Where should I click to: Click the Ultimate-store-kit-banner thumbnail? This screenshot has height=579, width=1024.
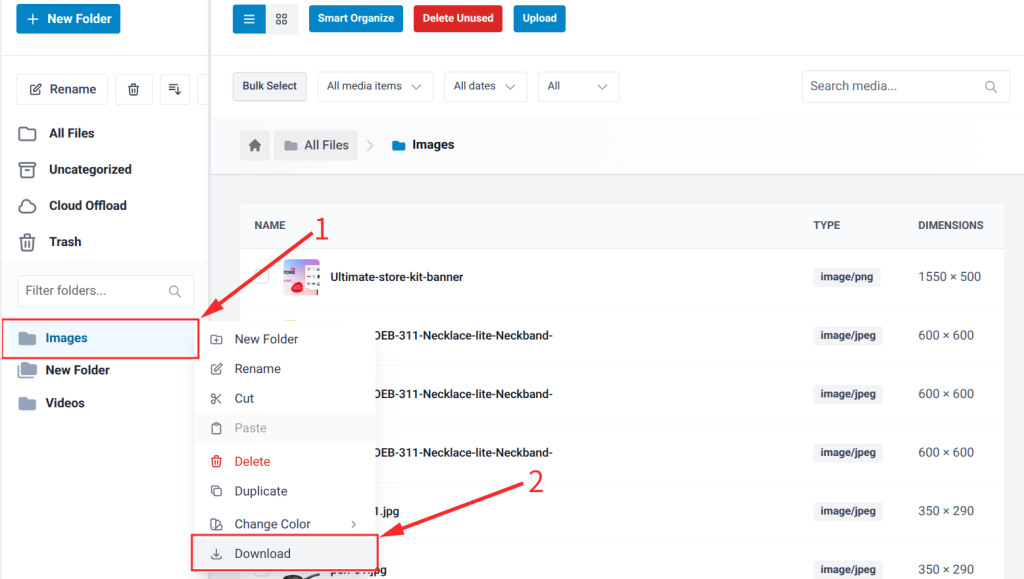301,277
